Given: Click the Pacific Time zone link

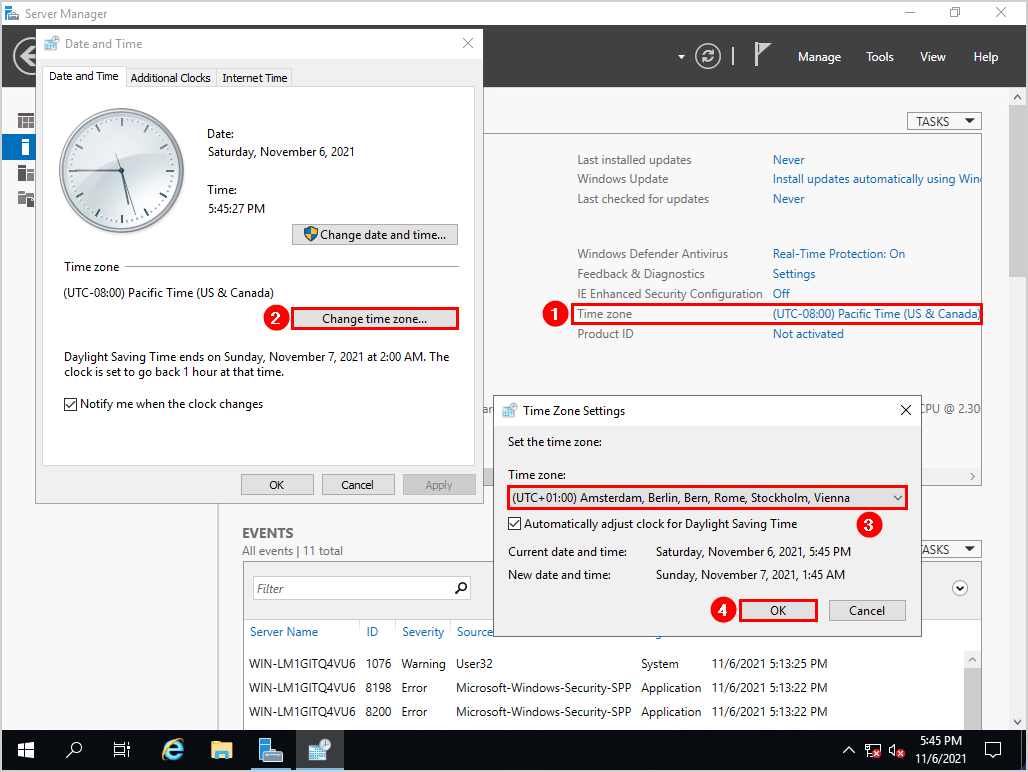Looking at the screenshot, I should click(876, 314).
